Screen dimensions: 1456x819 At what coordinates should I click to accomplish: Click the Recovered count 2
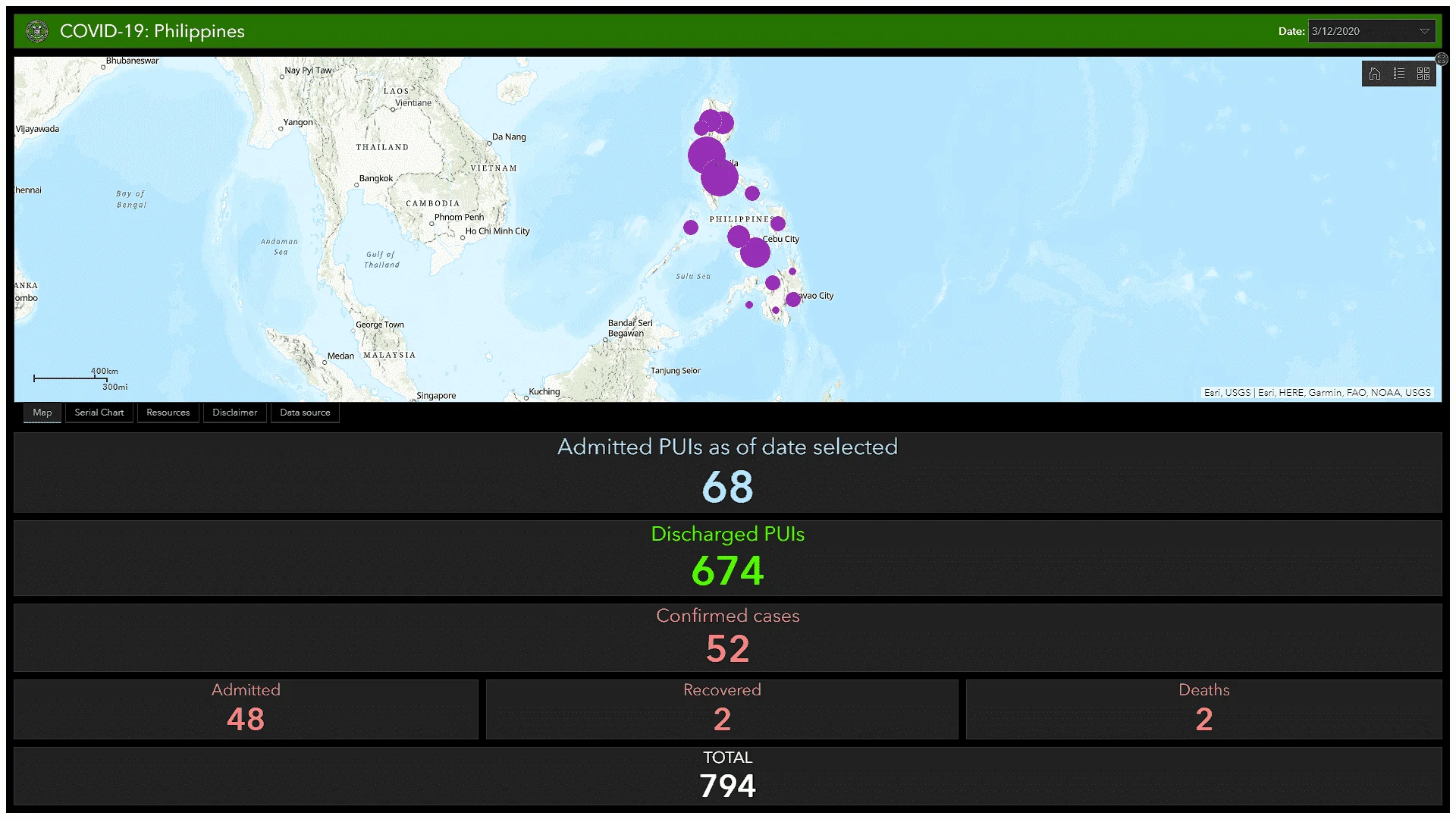(722, 719)
